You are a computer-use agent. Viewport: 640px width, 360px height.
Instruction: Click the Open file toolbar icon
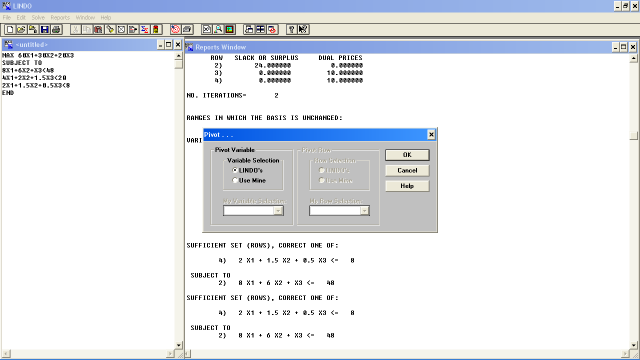pyautogui.click(x=21, y=29)
